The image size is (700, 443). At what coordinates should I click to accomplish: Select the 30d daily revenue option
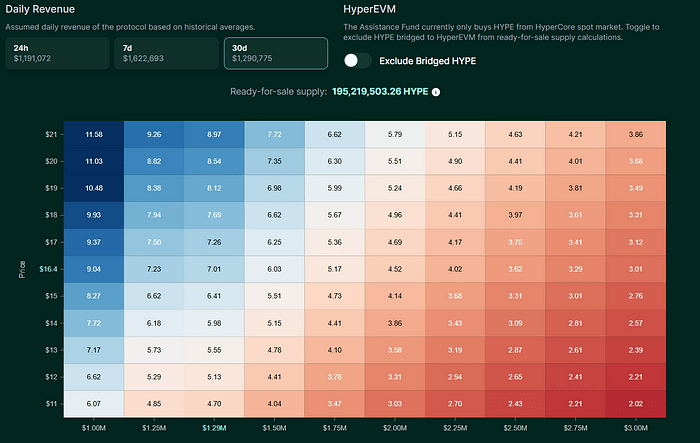click(x=276, y=53)
